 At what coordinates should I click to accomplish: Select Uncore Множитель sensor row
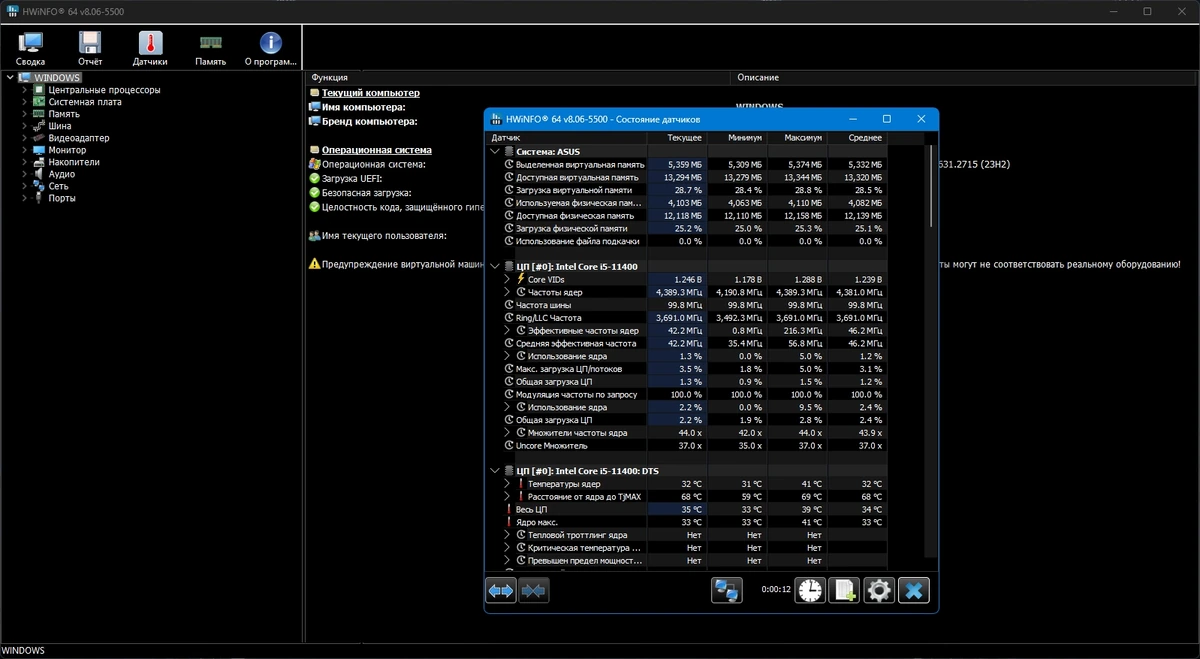click(687, 446)
